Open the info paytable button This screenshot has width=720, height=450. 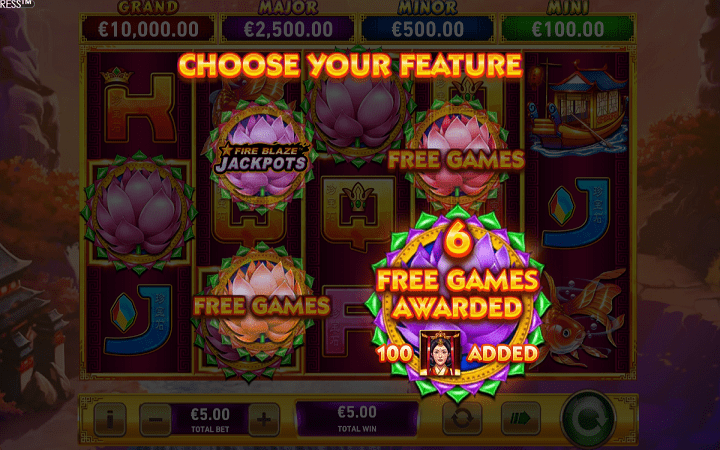(x=110, y=419)
